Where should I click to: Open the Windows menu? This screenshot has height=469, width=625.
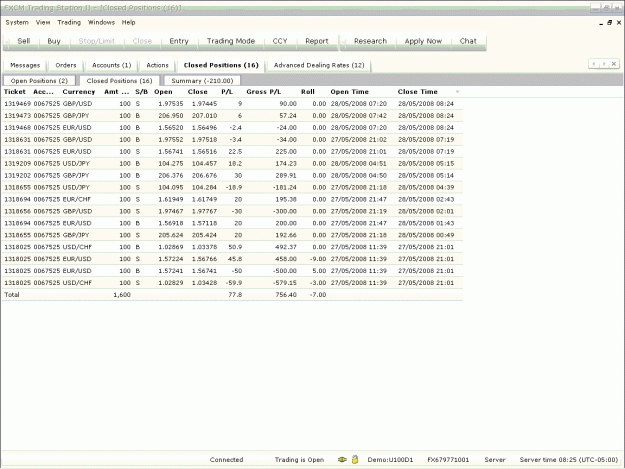coord(101,22)
